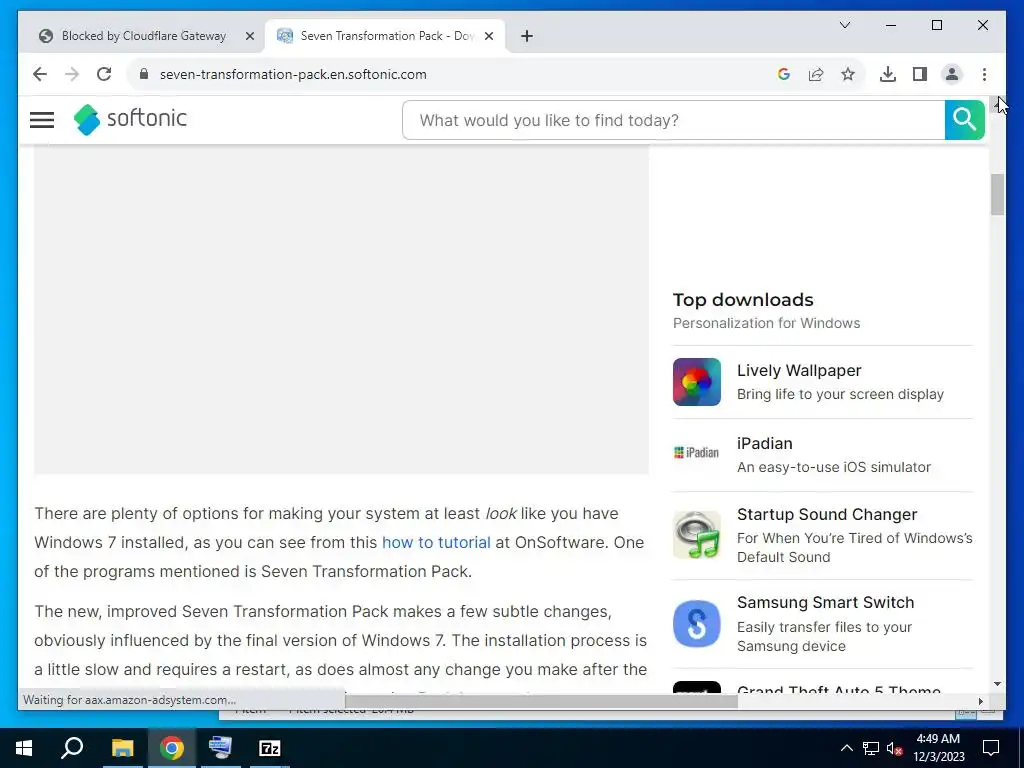The height and width of the screenshot is (768, 1024).
Task: Open Windows taskbar search
Action: click(72, 748)
